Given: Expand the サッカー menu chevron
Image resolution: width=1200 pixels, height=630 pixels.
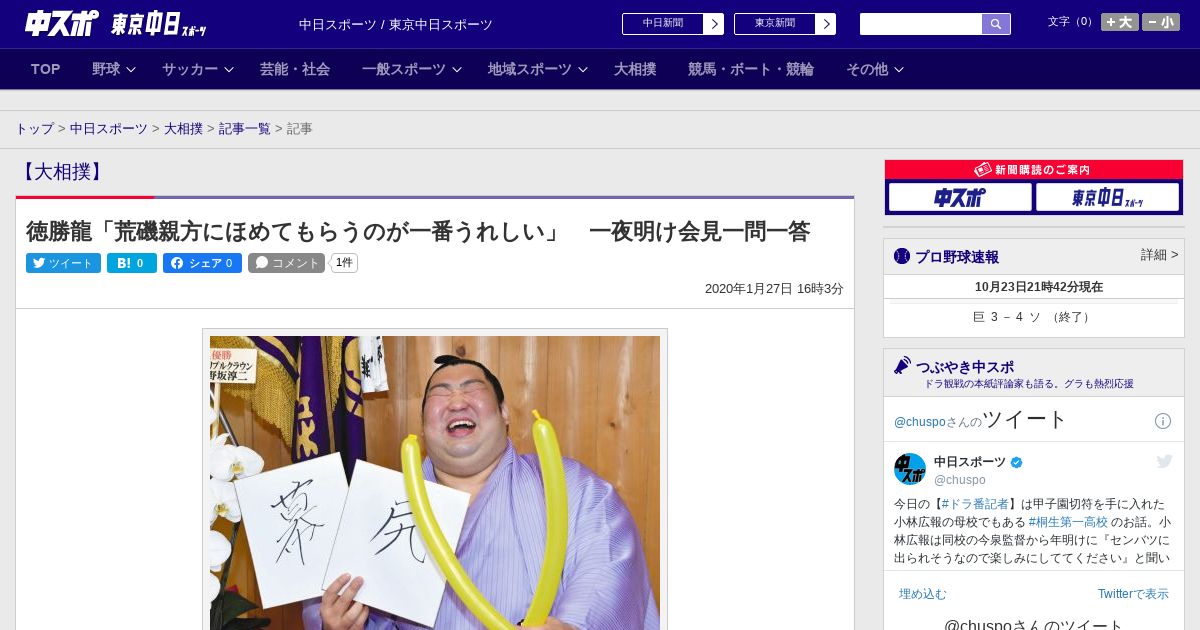Looking at the screenshot, I should tap(229, 70).
